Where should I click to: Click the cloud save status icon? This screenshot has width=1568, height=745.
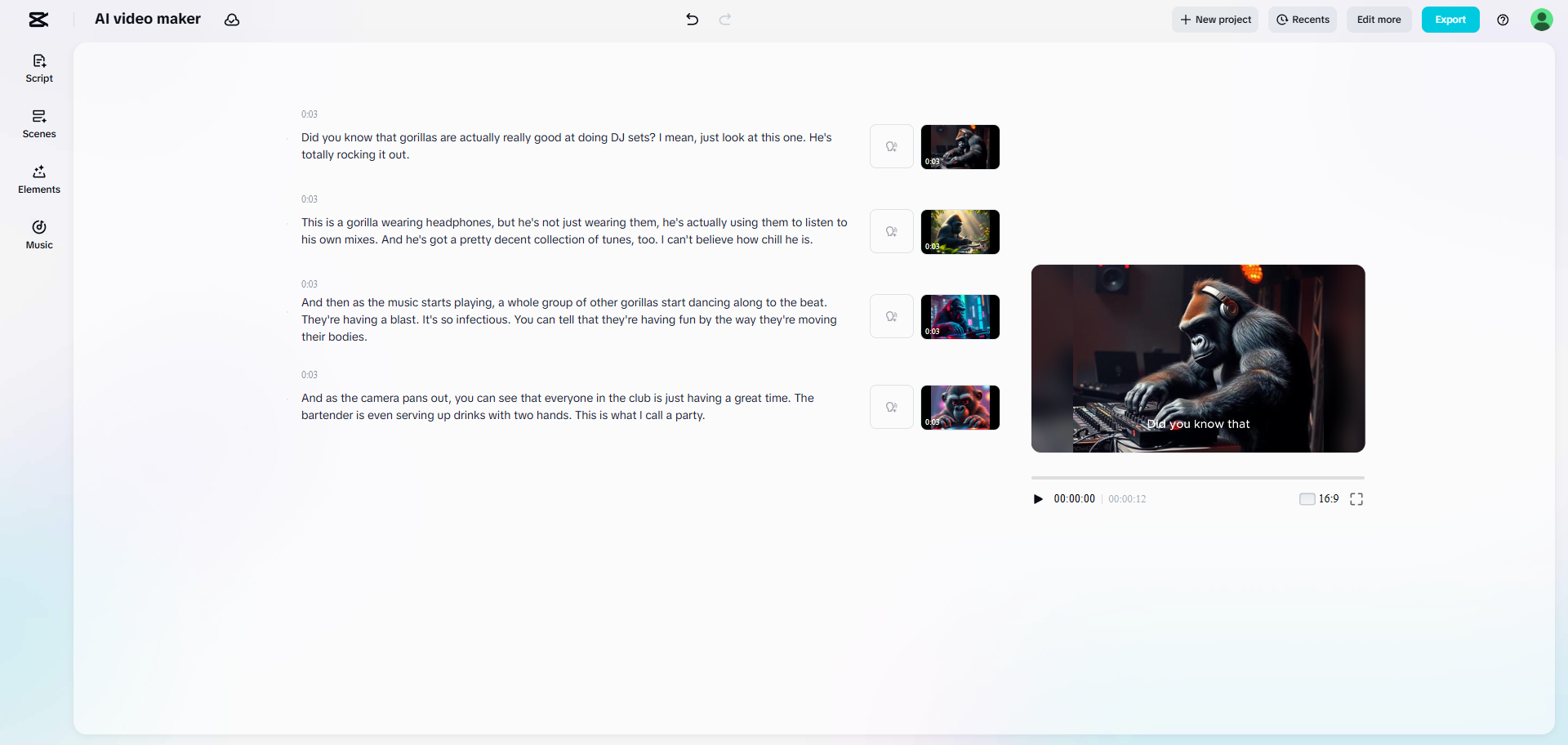point(232,20)
